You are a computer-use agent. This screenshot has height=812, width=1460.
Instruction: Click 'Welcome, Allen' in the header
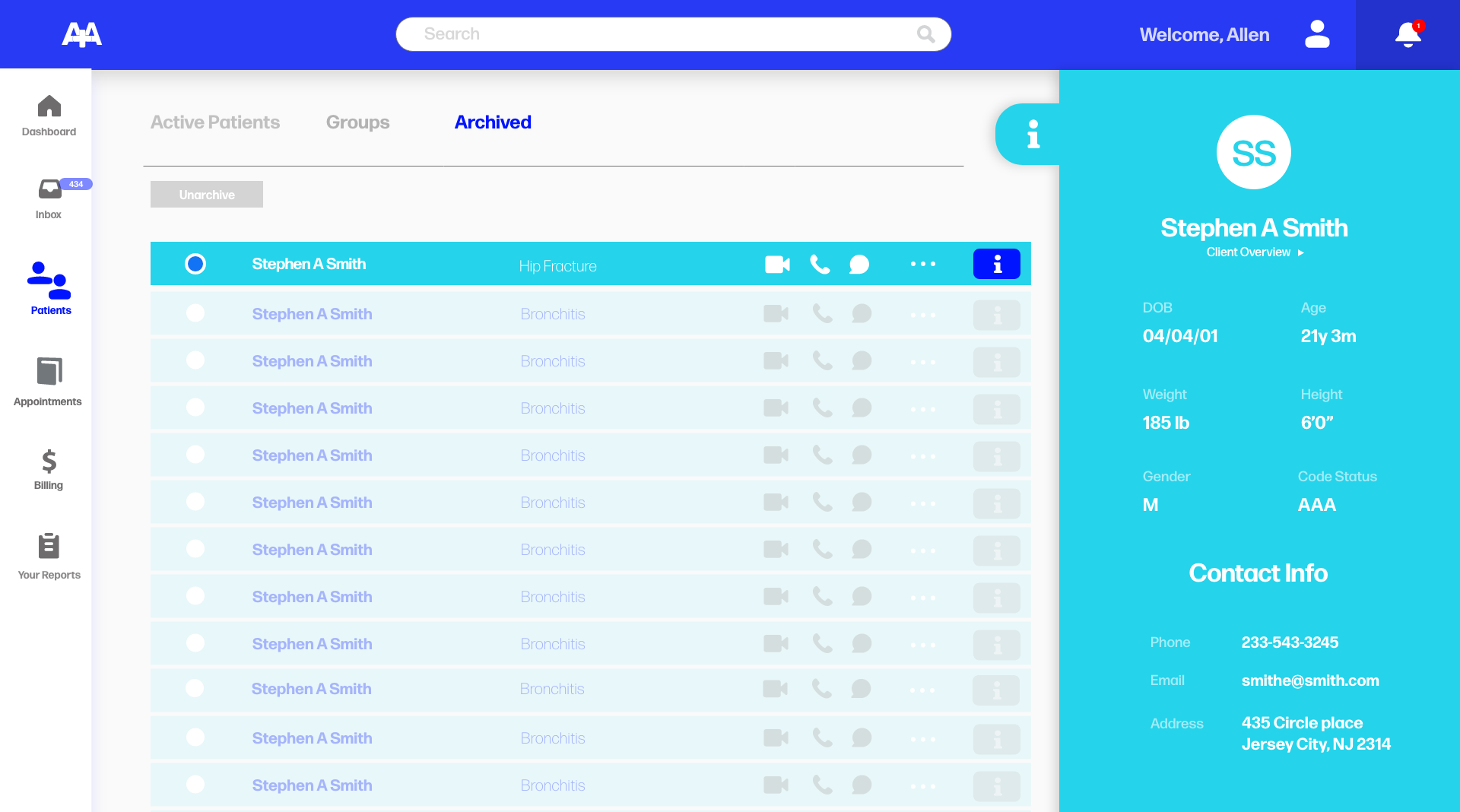[x=1204, y=35]
